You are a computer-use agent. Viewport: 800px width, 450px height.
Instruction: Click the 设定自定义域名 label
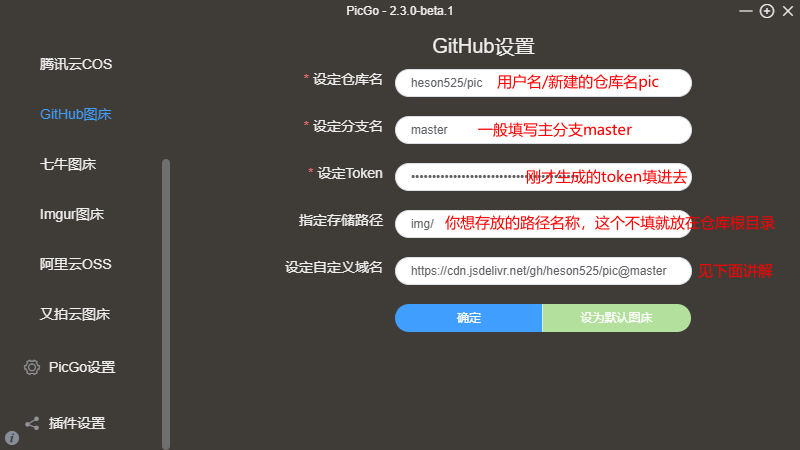point(334,267)
